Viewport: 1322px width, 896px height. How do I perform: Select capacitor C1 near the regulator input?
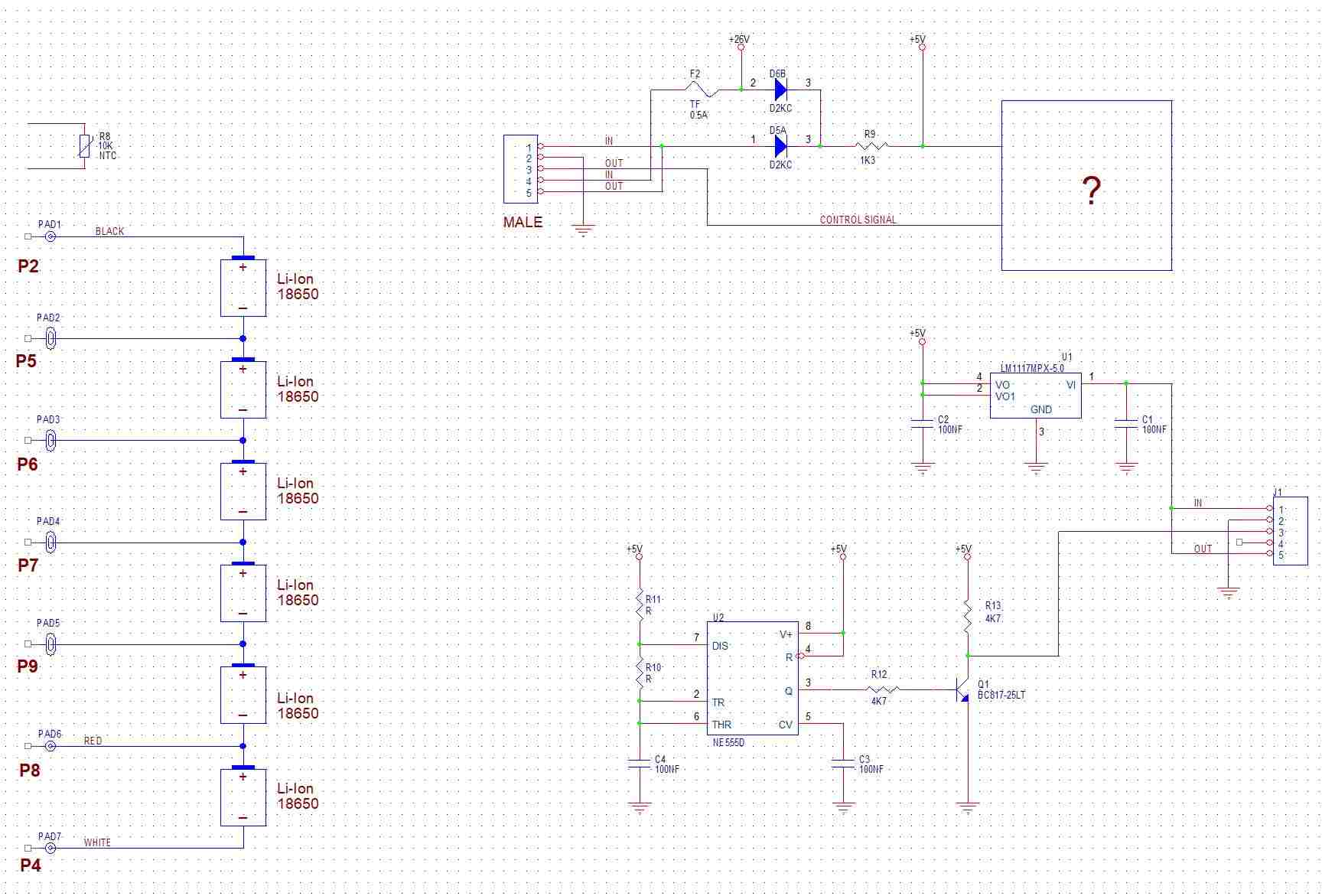coord(1126,423)
